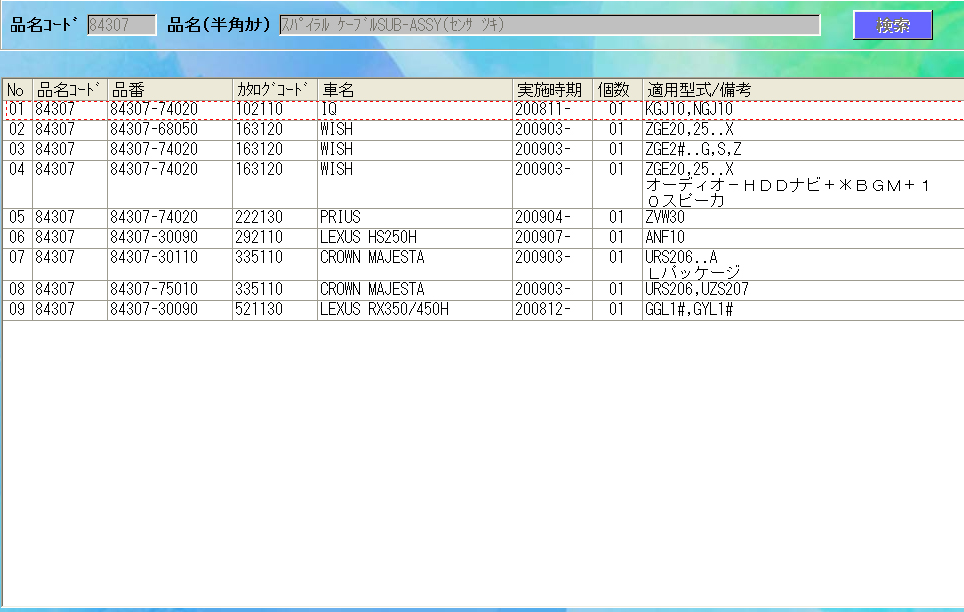Select the IQ vehicle name cell
The image size is (964, 612).
[x=415, y=110]
